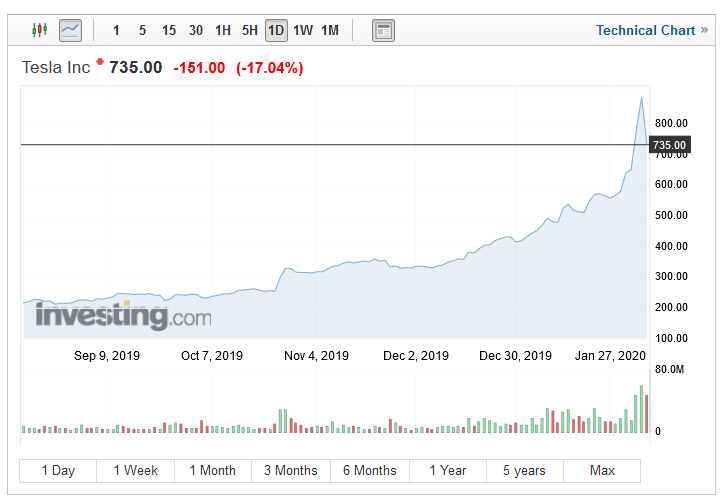Click the -151.00 change value
727x504 pixels.
[199, 68]
